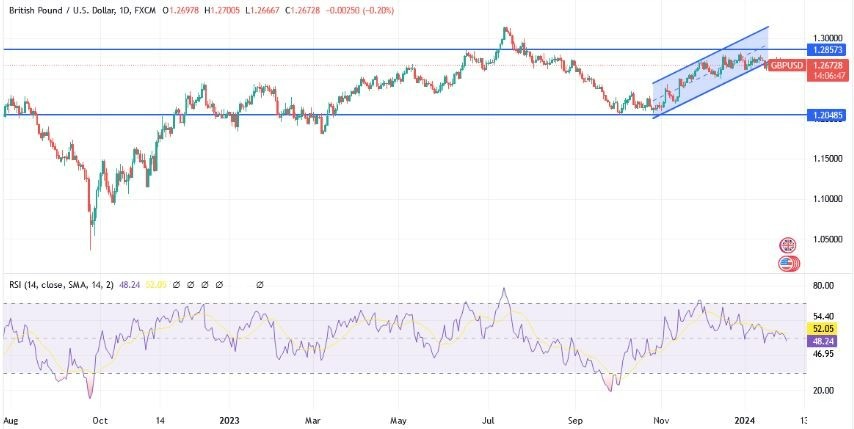Click the 2023 label on time axis
The height and width of the screenshot is (429, 854).
click(230, 421)
